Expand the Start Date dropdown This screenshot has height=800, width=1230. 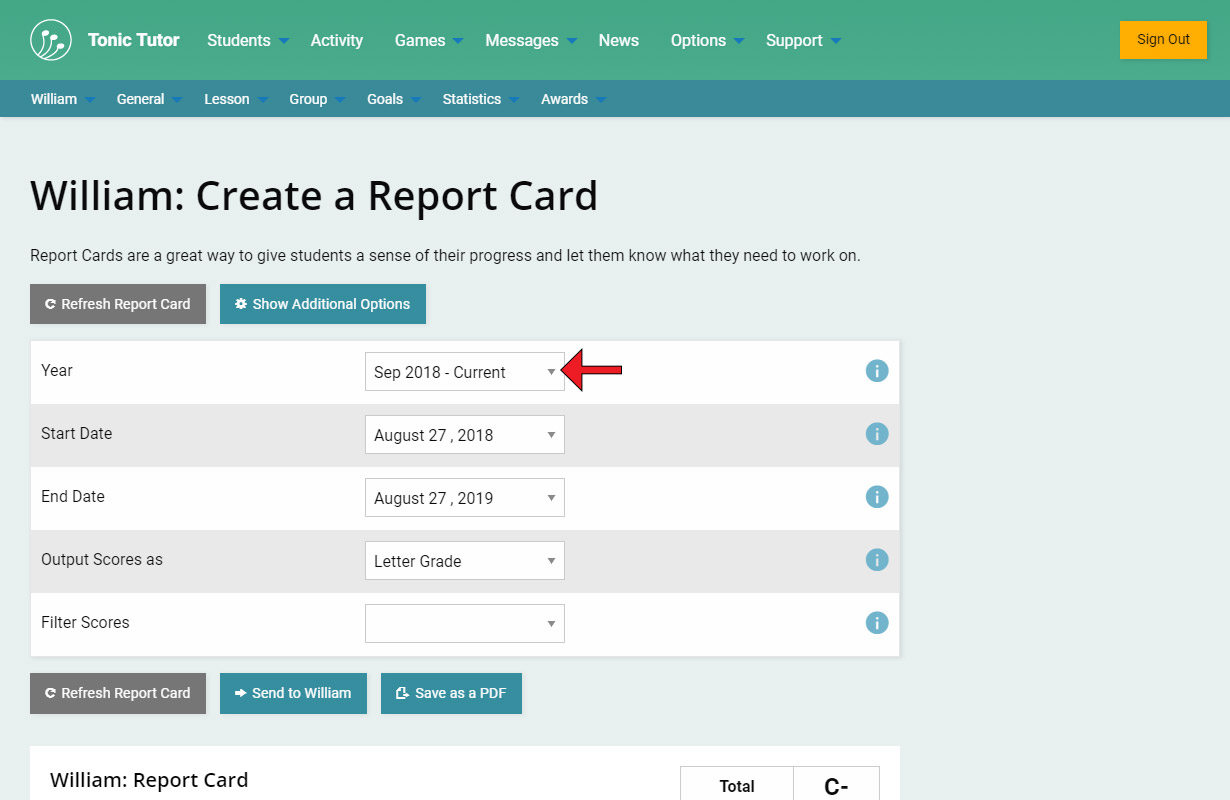(464, 435)
